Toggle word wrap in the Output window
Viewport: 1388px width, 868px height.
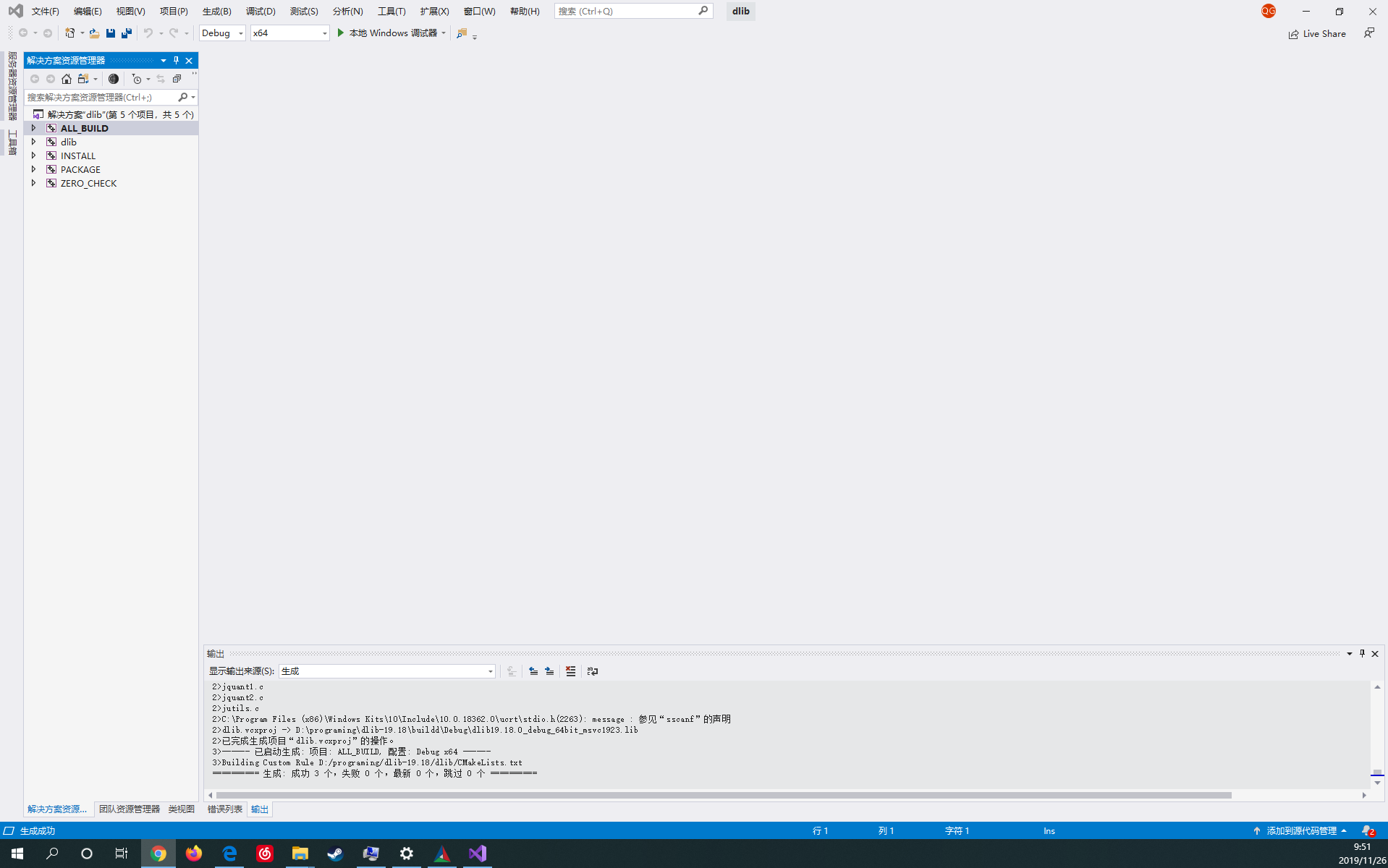593,671
